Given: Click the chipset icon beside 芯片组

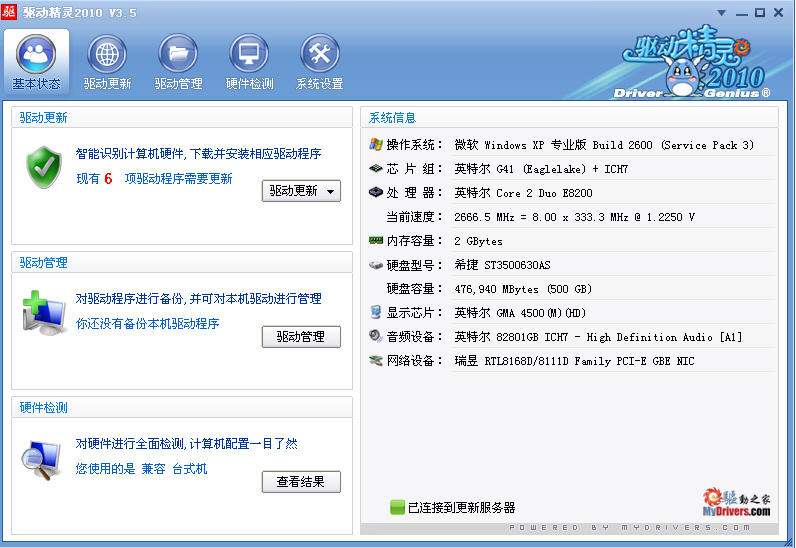Looking at the screenshot, I should tap(376, 168).
